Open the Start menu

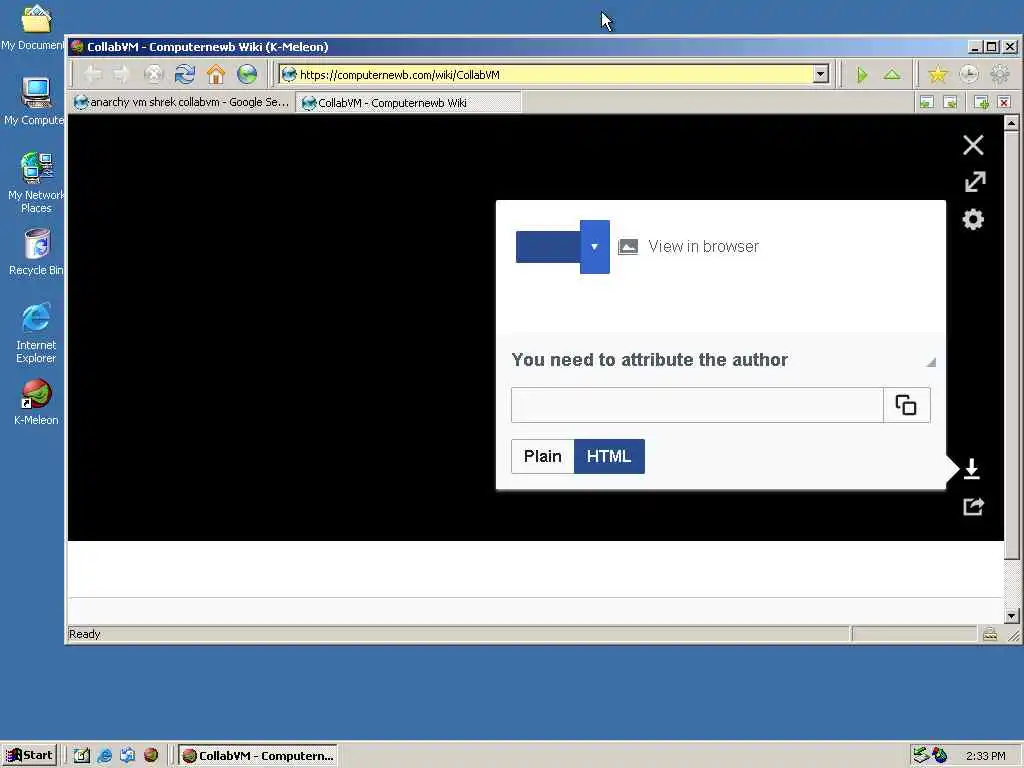[29, 755]
